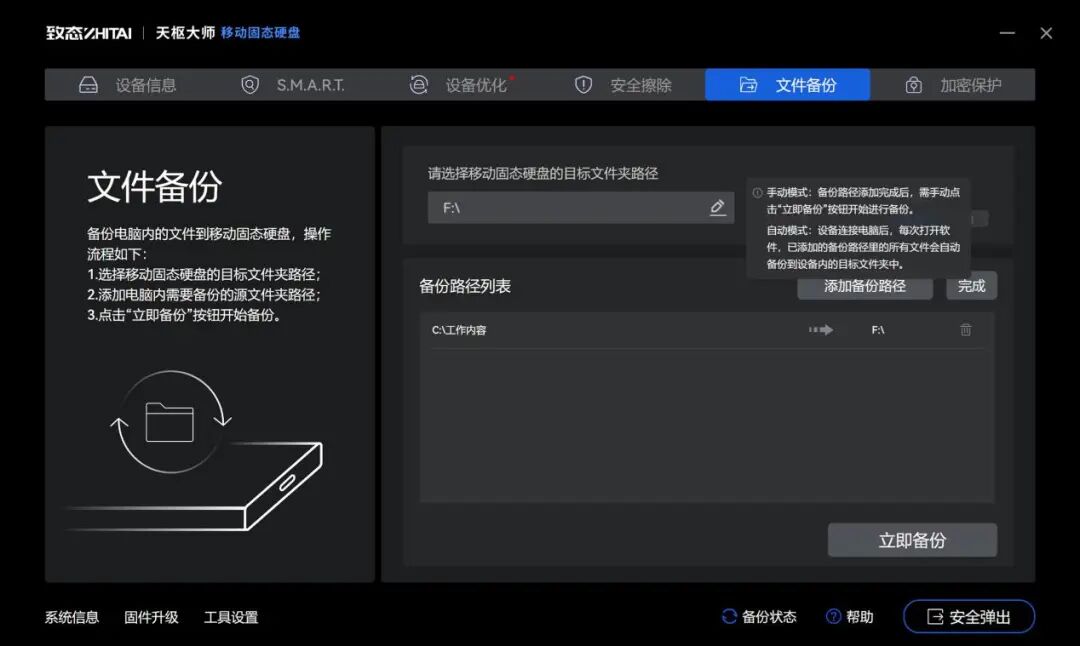Click the lock icon on 加密保护 tab
Screen dimensions: 1080x646
pyautogui.click(x=912, y=85)
